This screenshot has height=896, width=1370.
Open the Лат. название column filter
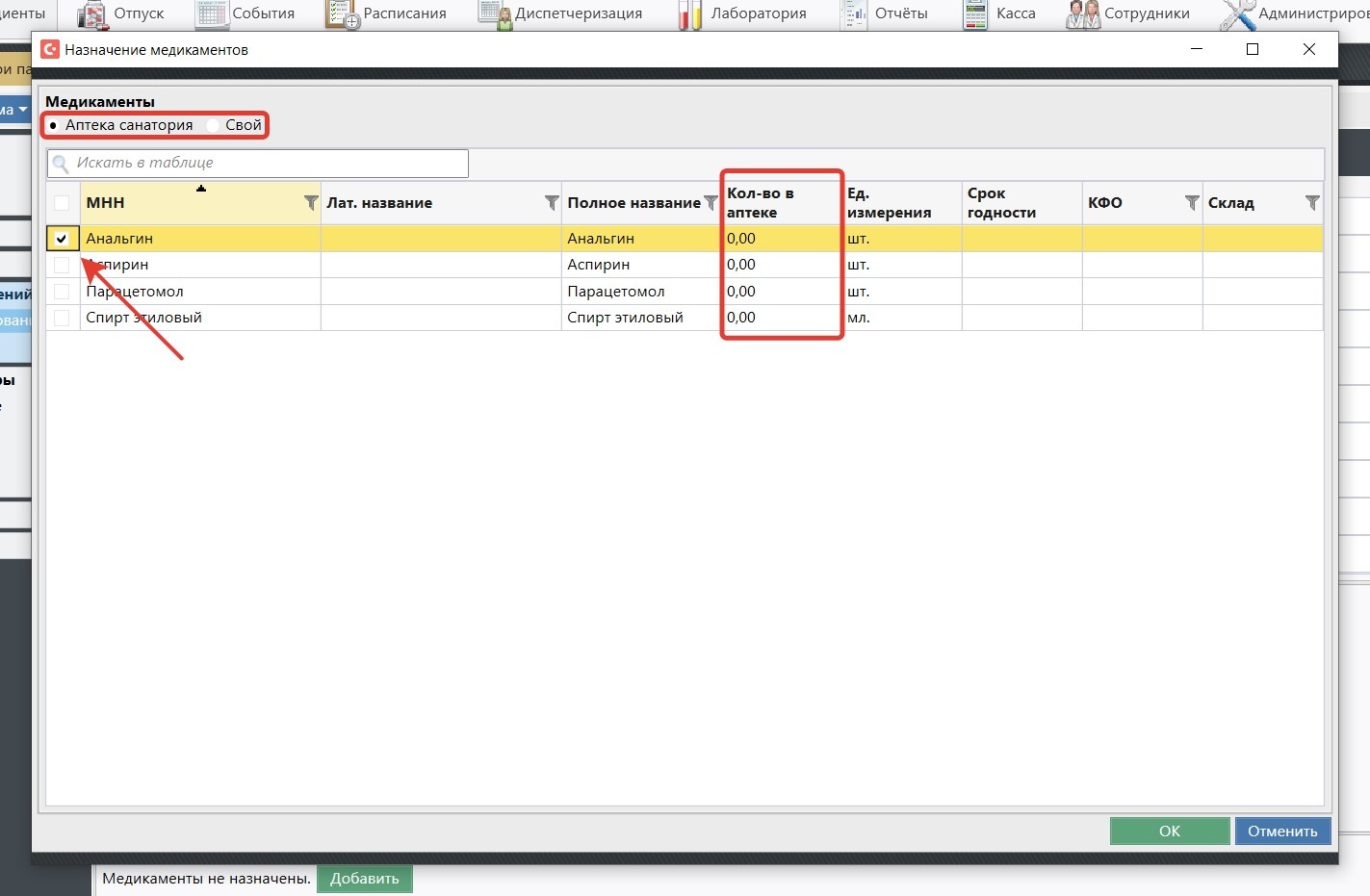point(552,203)
